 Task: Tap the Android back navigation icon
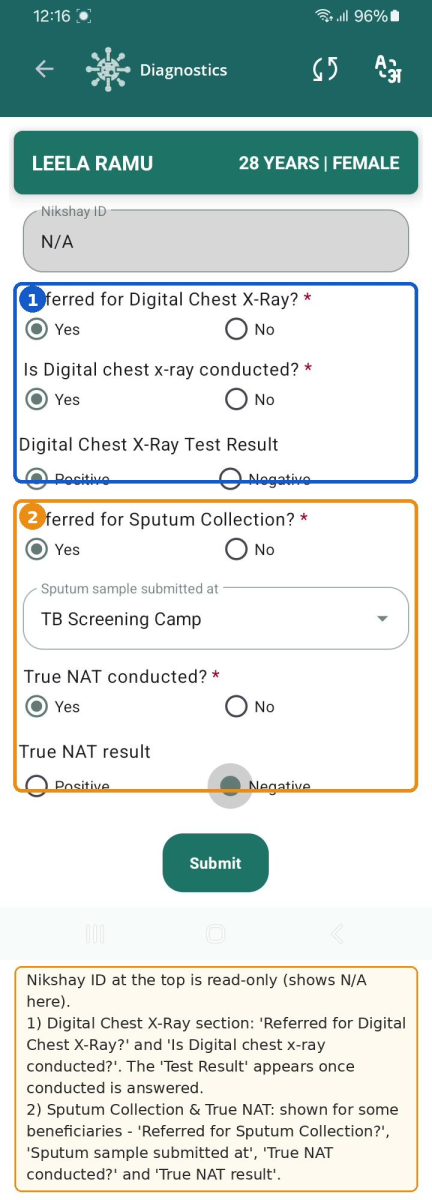click(x=337, y=934)
